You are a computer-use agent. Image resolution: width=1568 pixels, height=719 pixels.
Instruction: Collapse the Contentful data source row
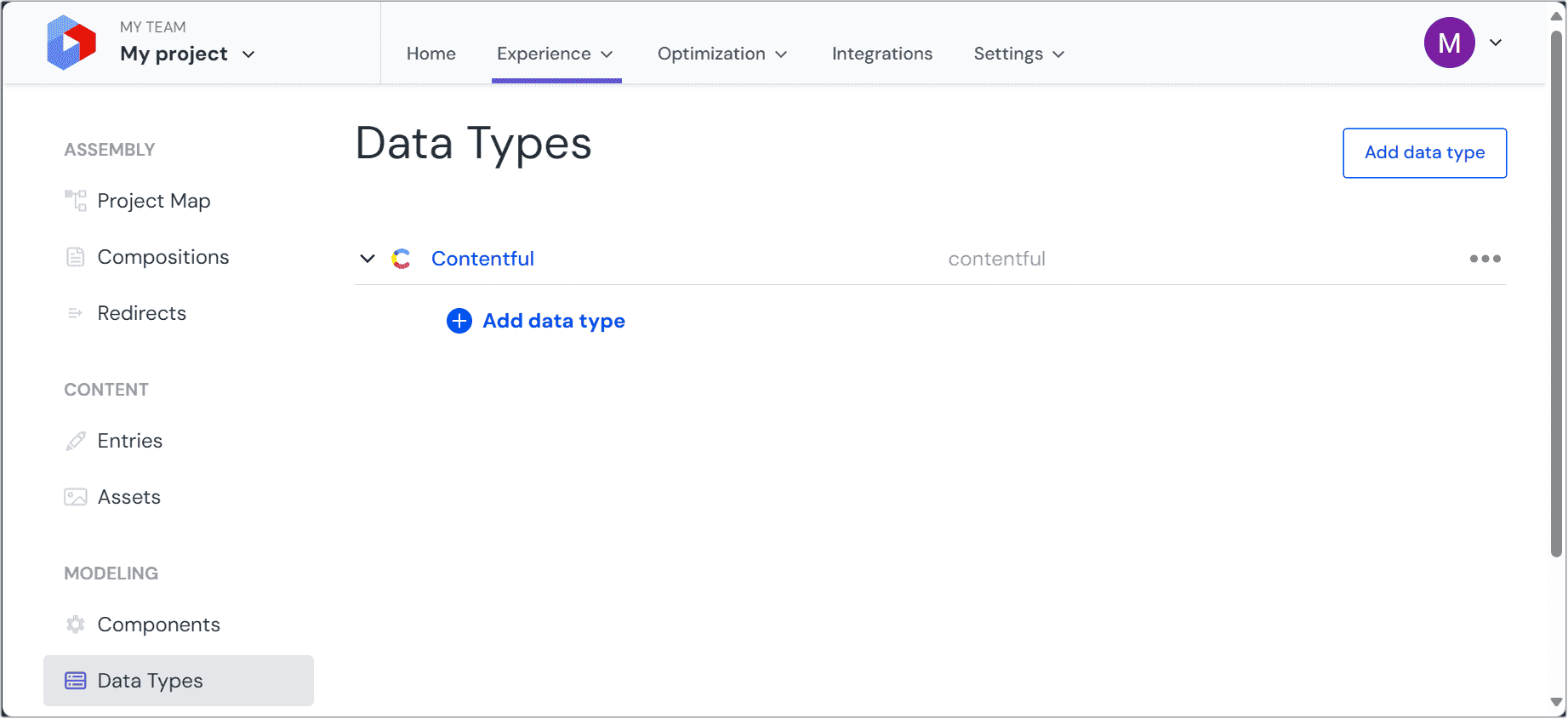pyautogui.click(x=368, y=259)
